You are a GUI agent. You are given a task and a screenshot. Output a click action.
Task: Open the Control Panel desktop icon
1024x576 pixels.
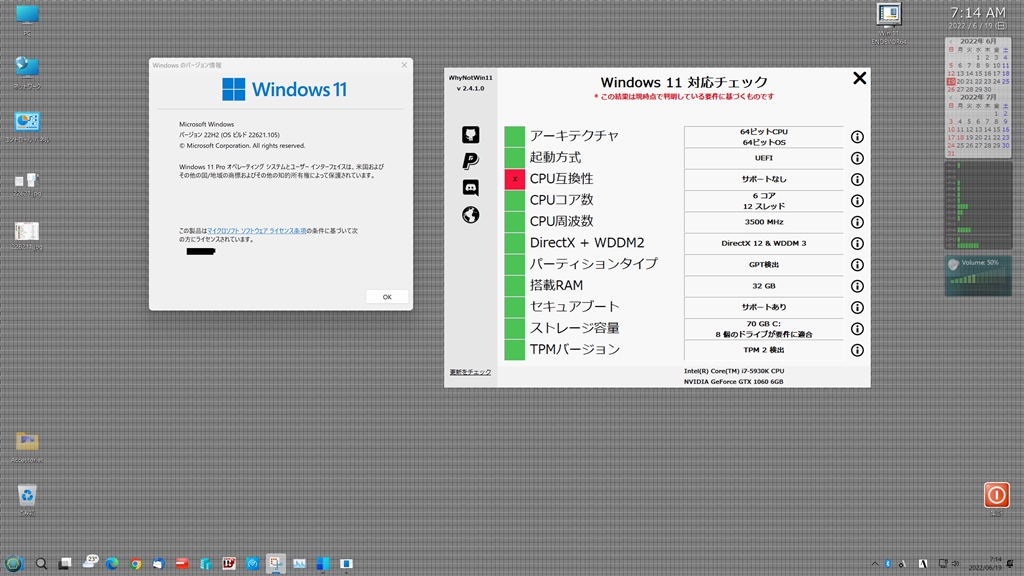click(27, 127)
